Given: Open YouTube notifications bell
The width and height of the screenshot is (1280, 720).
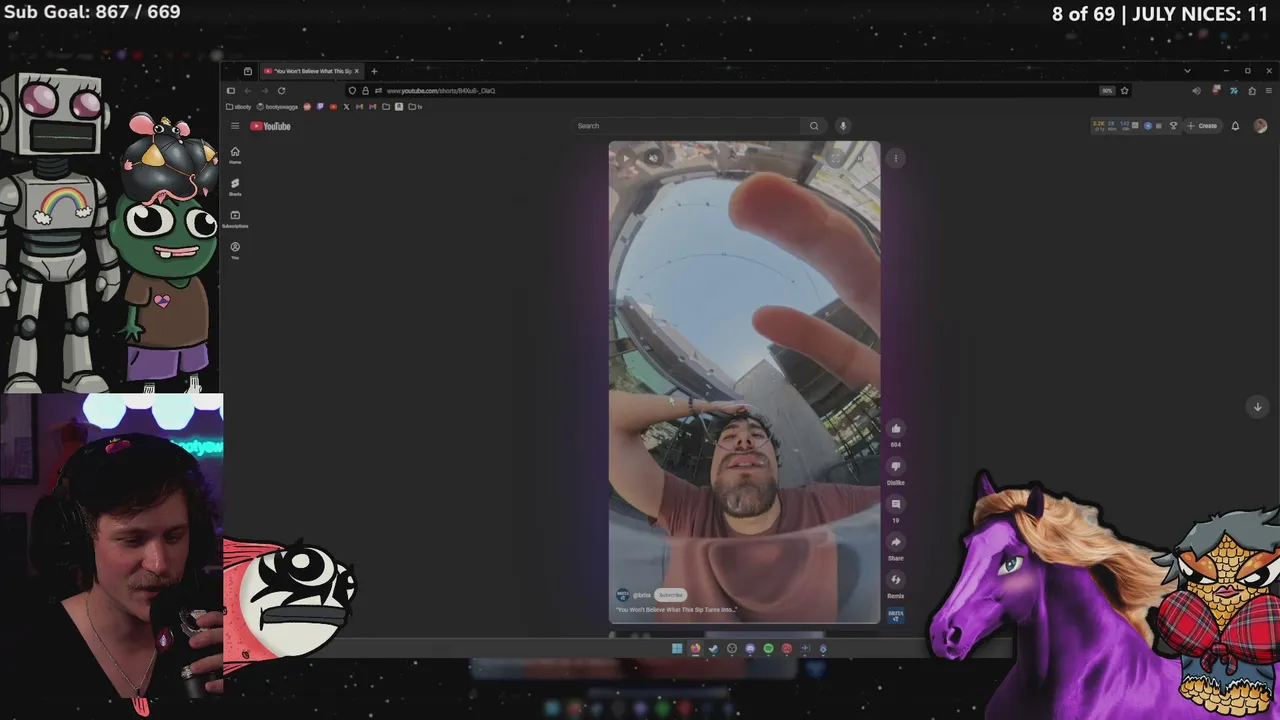Looking at the screenshot, I should [x=1235, y=126].
